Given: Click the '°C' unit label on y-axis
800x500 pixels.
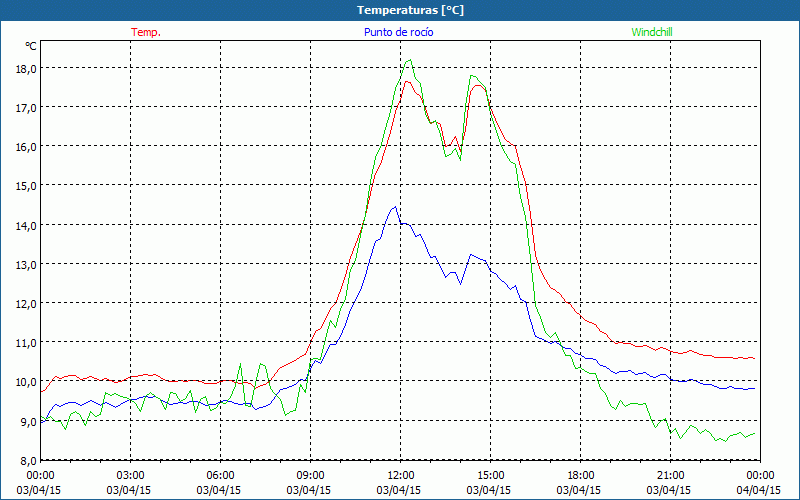Looking at the screenshot, I should 31,46.
